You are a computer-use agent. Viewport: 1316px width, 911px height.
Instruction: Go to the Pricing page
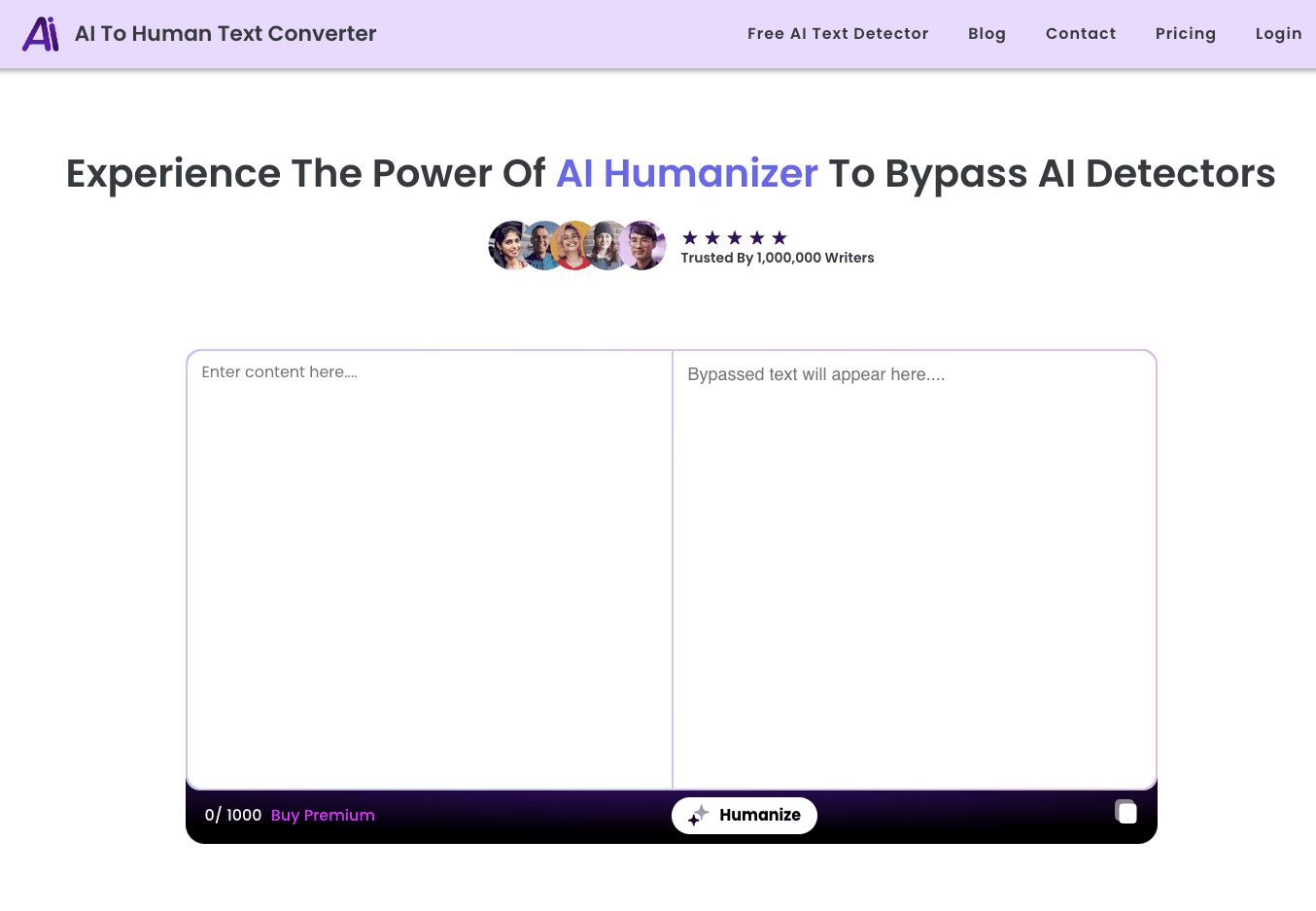pos(1186,33)
